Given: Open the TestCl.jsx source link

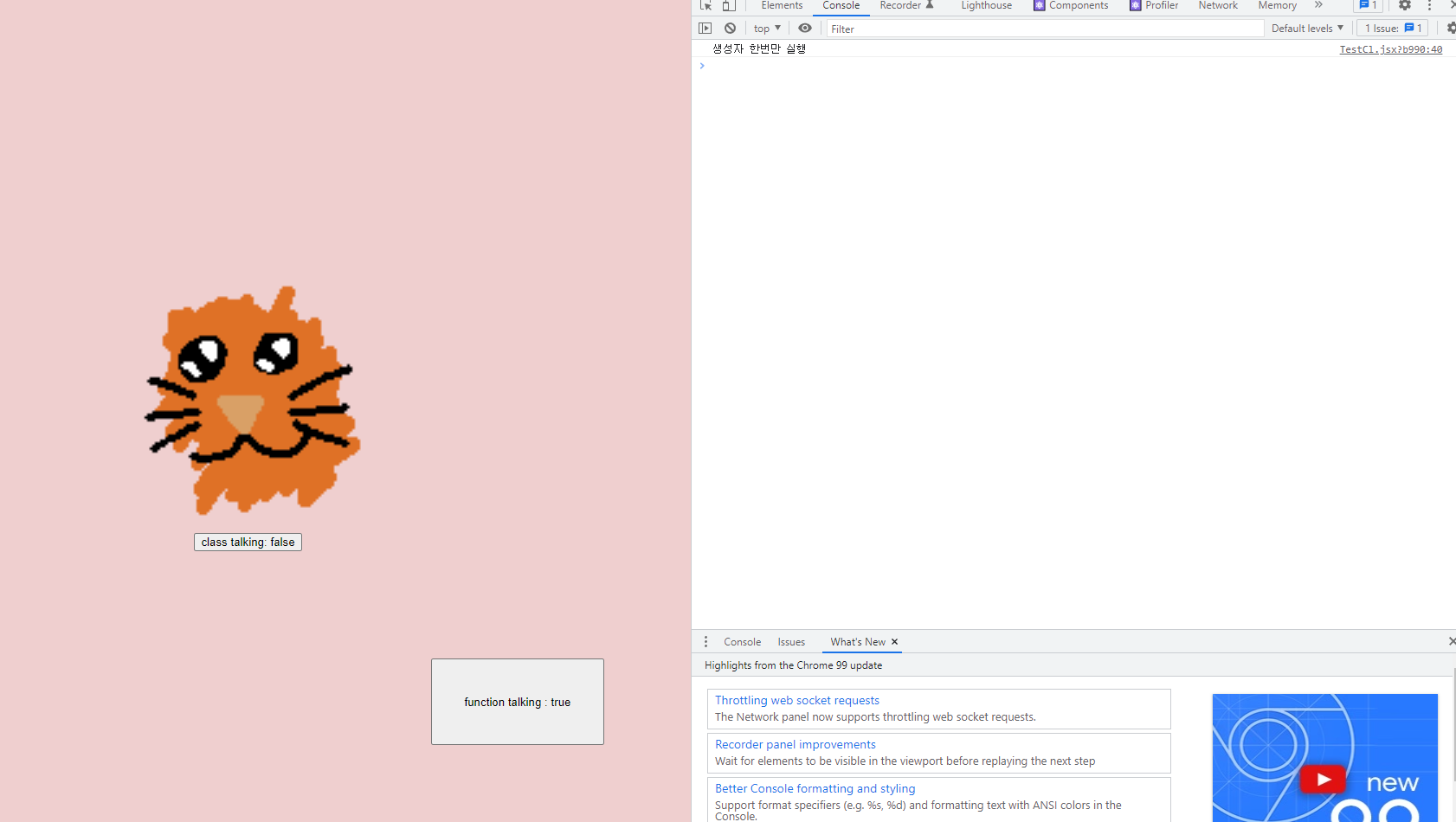Looking at the screenshot, I should coord(1391,49).
